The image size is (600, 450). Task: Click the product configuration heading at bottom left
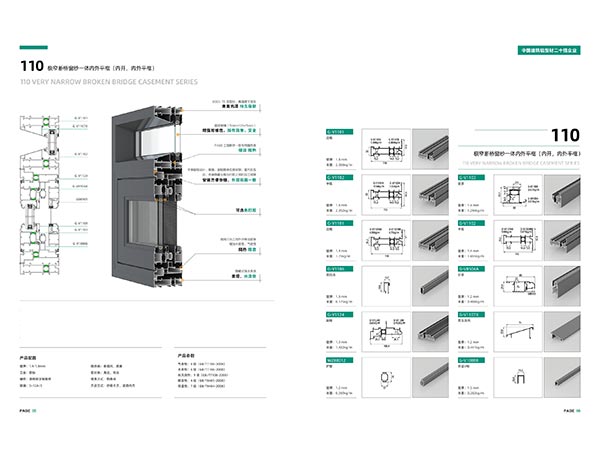click(28, 358)
